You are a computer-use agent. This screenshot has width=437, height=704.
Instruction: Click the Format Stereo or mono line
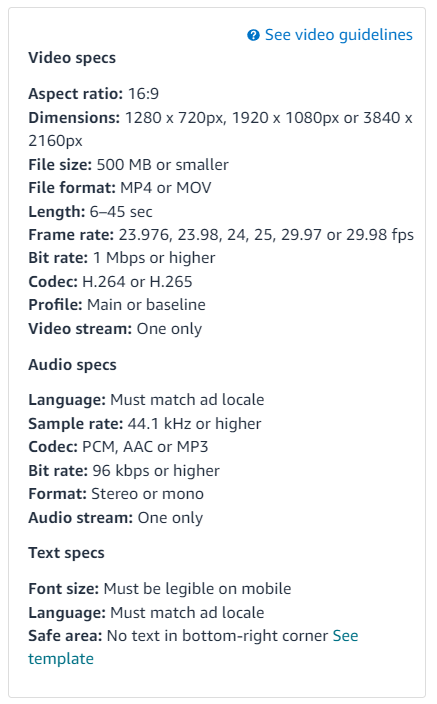(116, 494)
